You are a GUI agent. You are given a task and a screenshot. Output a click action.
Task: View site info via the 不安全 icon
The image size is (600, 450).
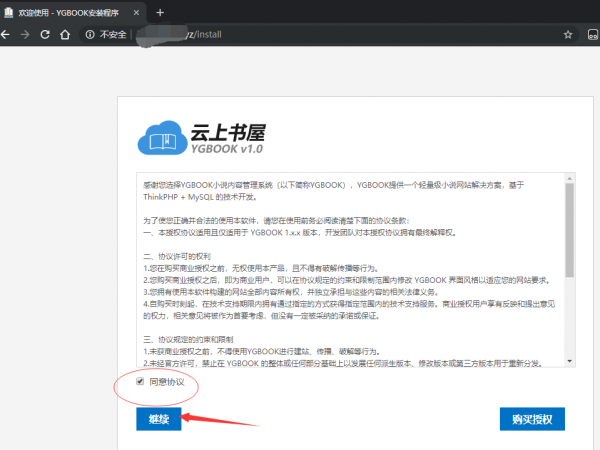click(x=91, y=34)
